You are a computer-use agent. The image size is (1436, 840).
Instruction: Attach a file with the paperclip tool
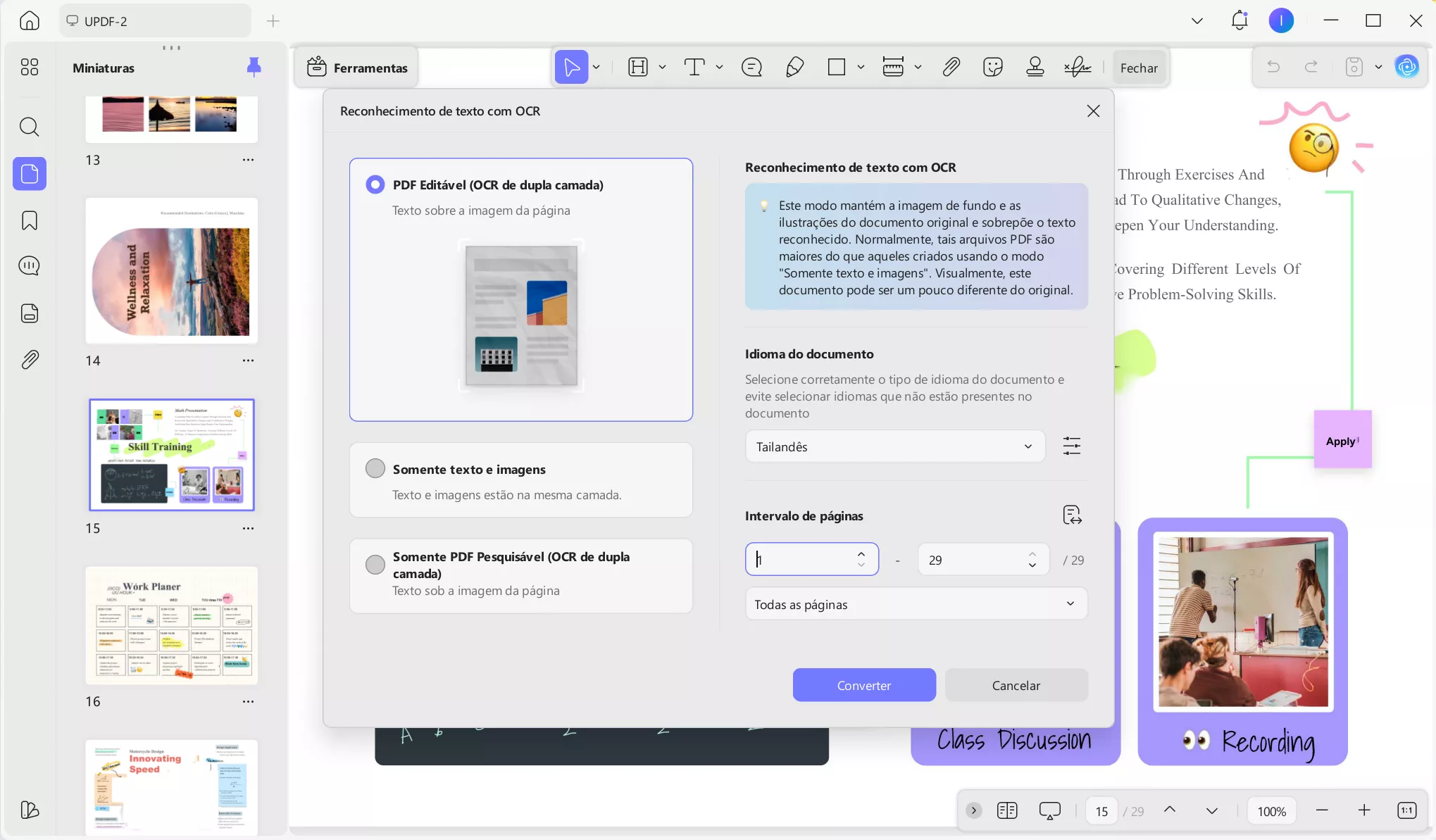(950, 67)
